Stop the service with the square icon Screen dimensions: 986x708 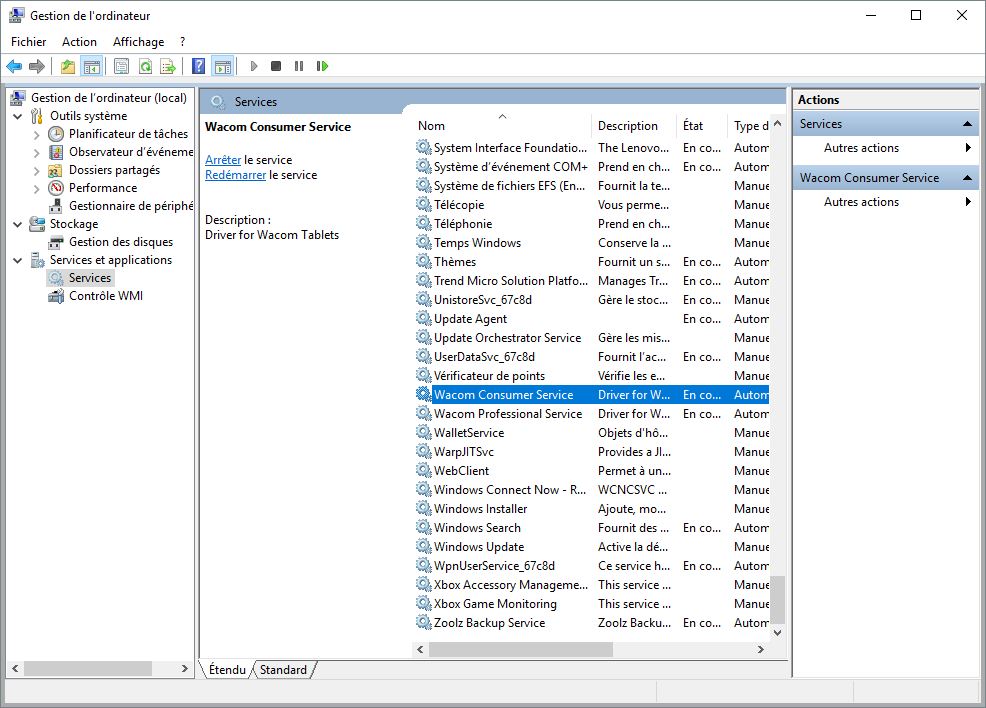[x=276, y=66]
